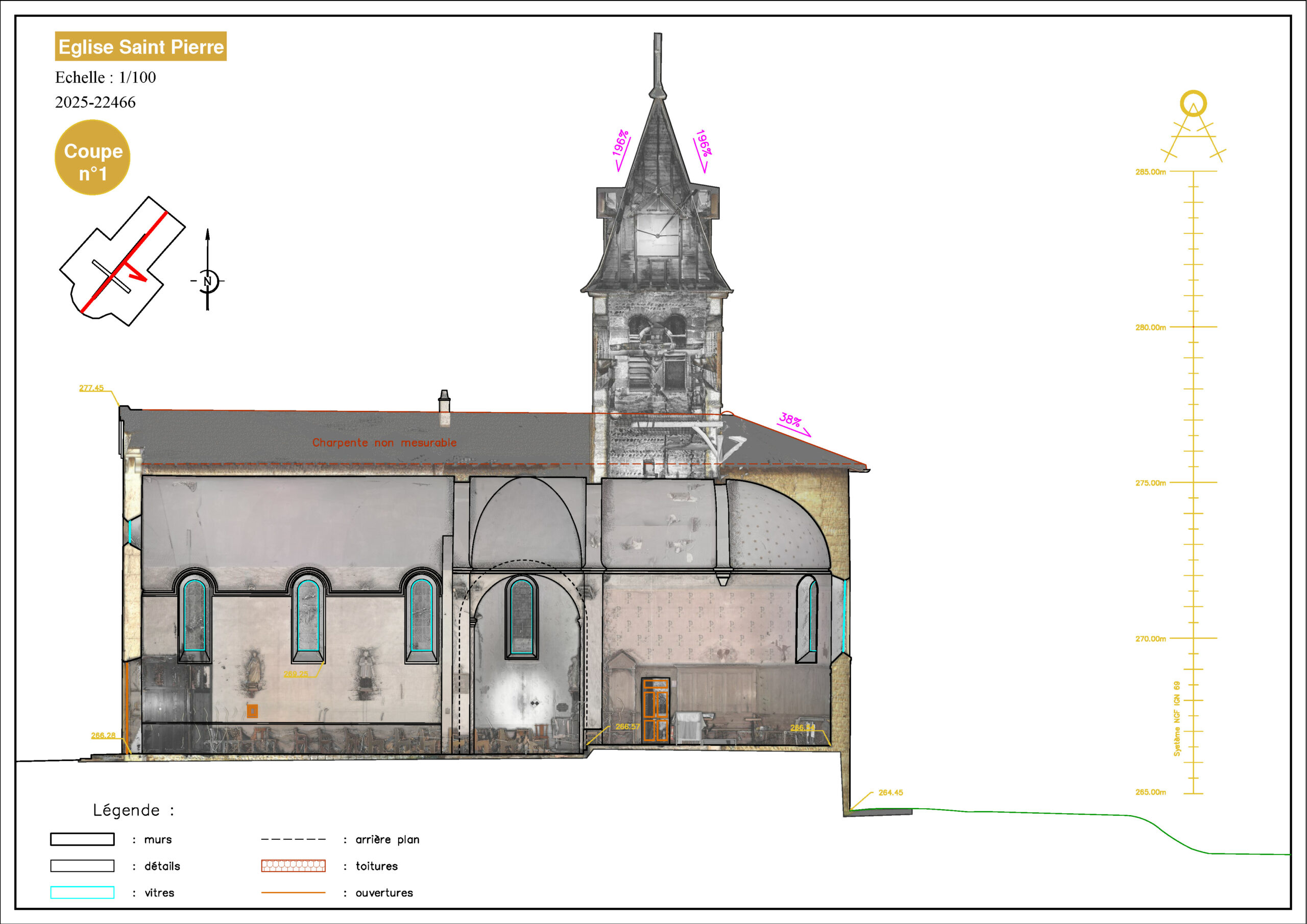The width and height of the screenshot is (1307, 924).
Task: Click the 280.00m mark on altitude scale
Action: pos(1150,327)
